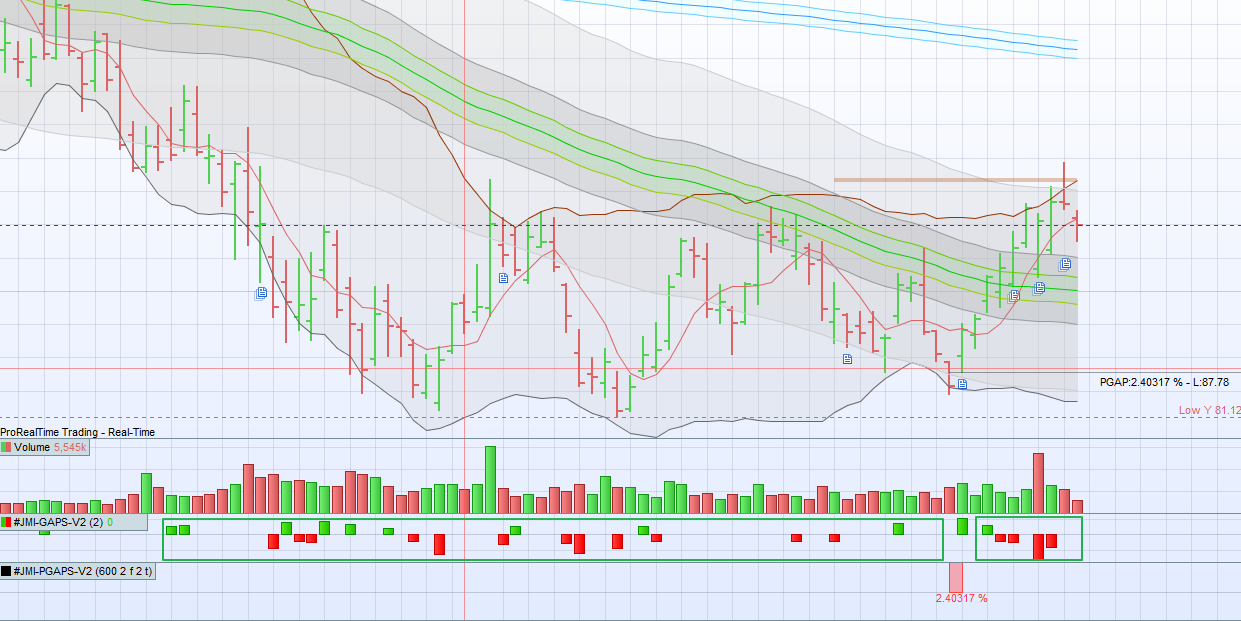Open the note icon on the lowest candle near PGAP level
This screenshot has height=621, width=1241.
[x=961, y=384]
